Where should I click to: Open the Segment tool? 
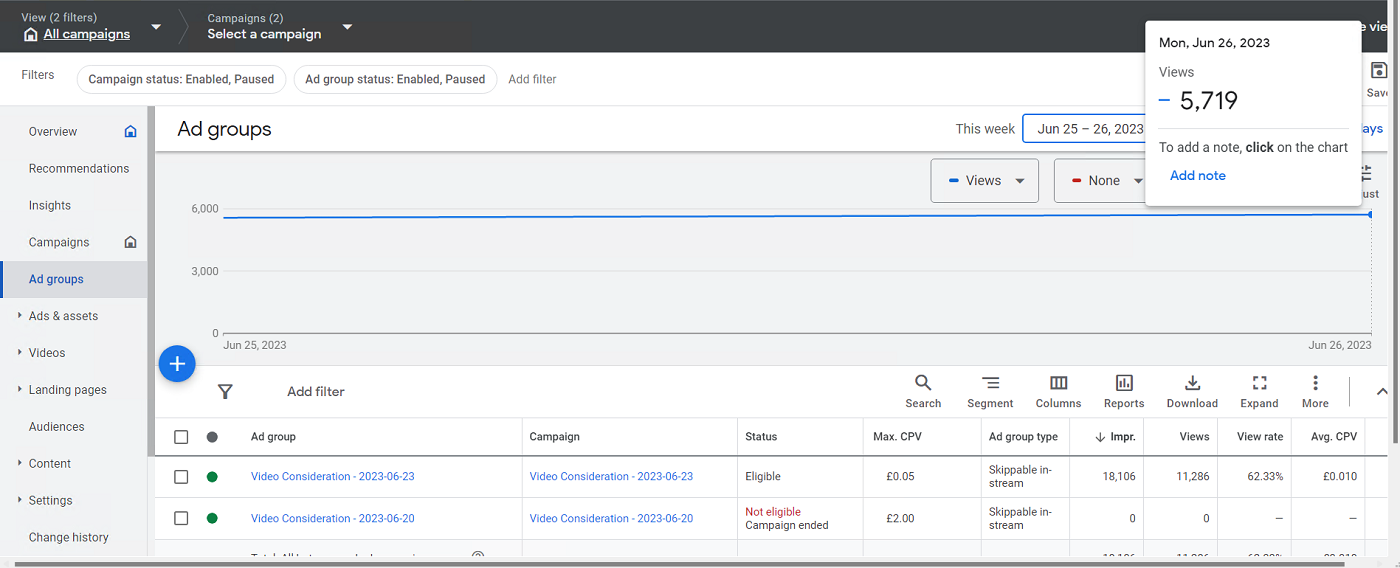(990, 392)
